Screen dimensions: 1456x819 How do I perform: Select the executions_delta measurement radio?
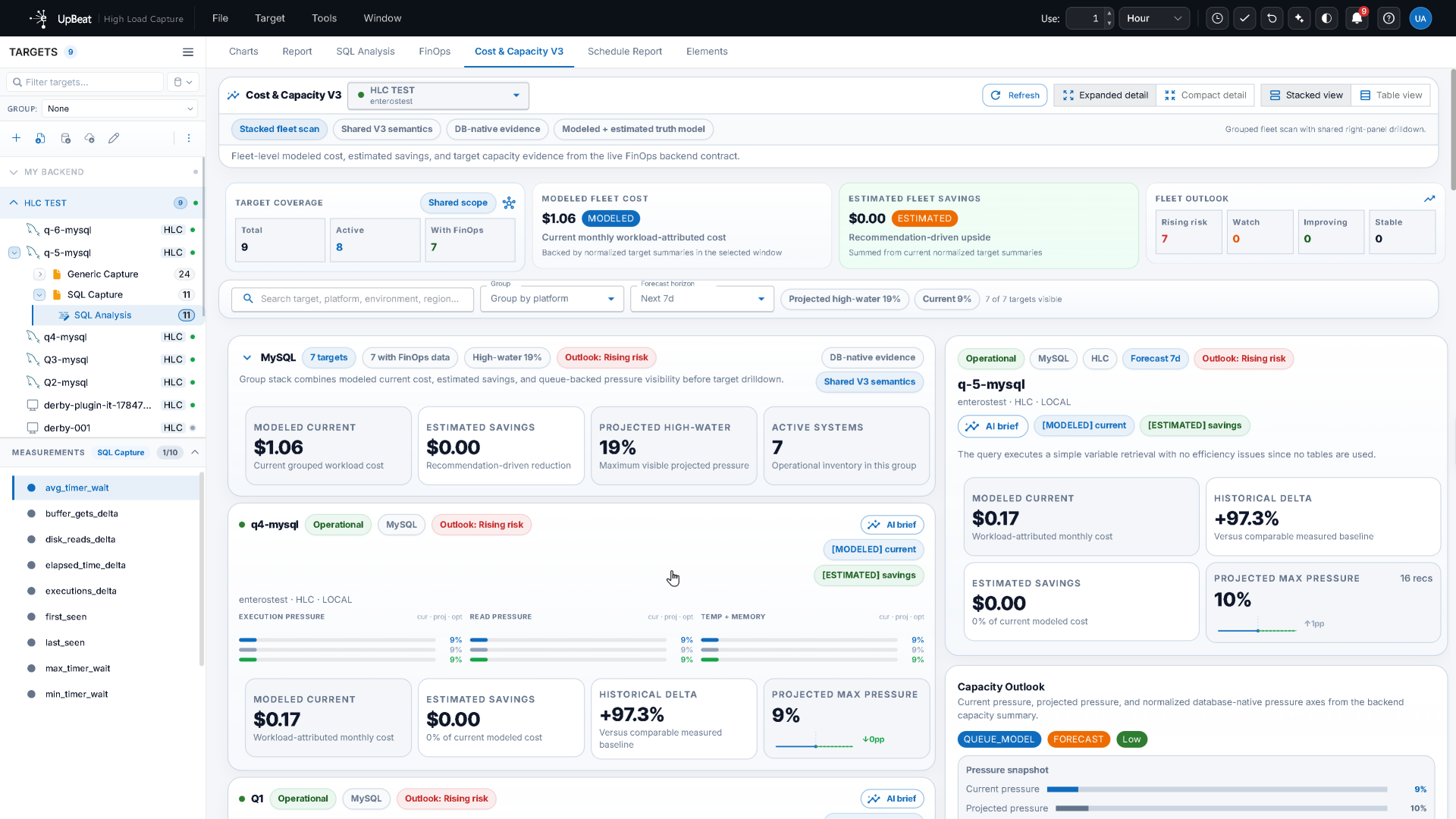point(31,591)
